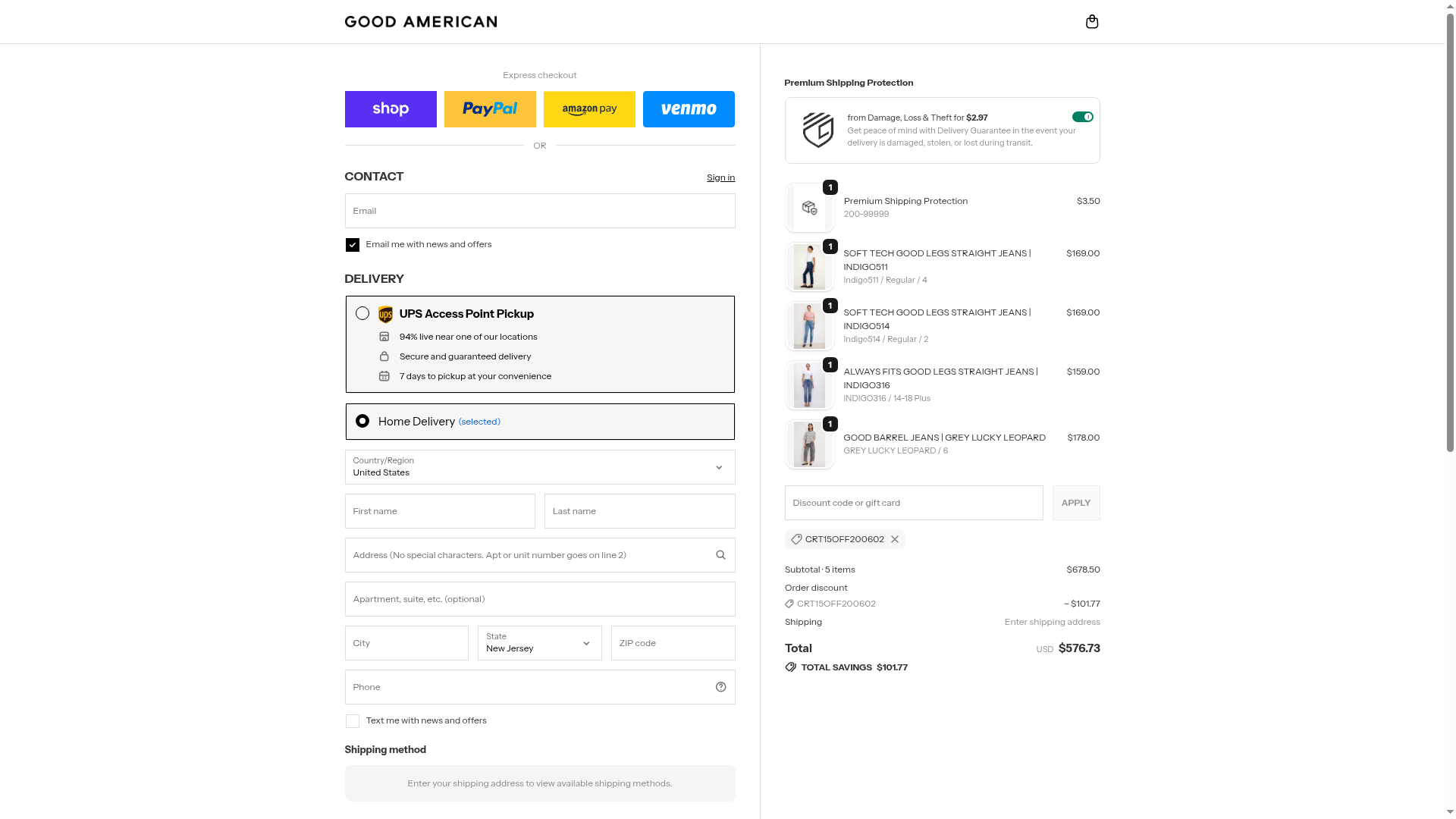Viewport: 1456px width, 819px height.
Task: Remove the CRT15OFF200602 discount code
Action: 895,539
